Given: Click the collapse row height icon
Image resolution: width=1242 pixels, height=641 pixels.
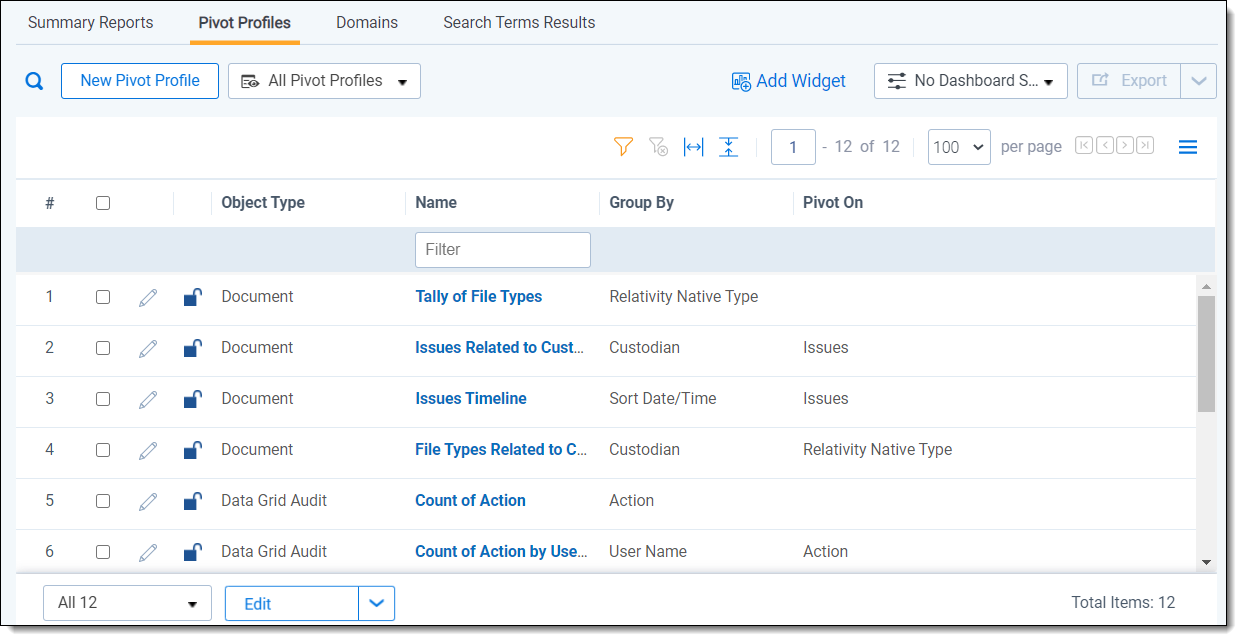Looking at the screenshot, I should pyautogui.click(x=729, y=147).
